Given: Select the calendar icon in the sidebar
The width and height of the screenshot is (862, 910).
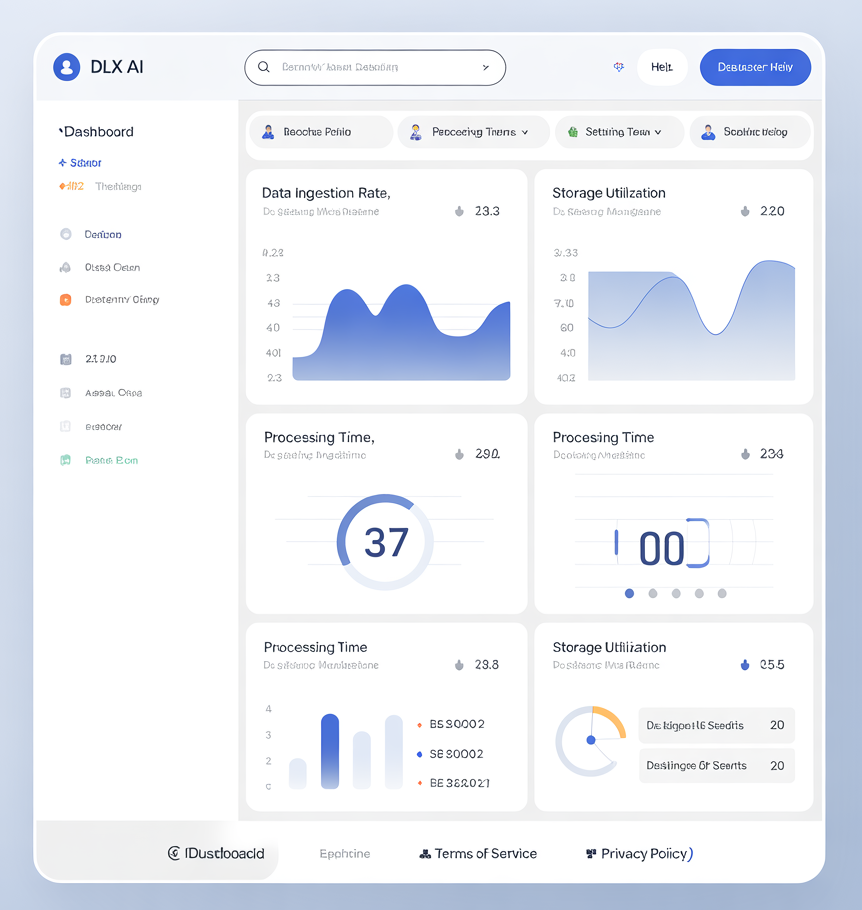Looking at the screenshot, I should [65, 359].
